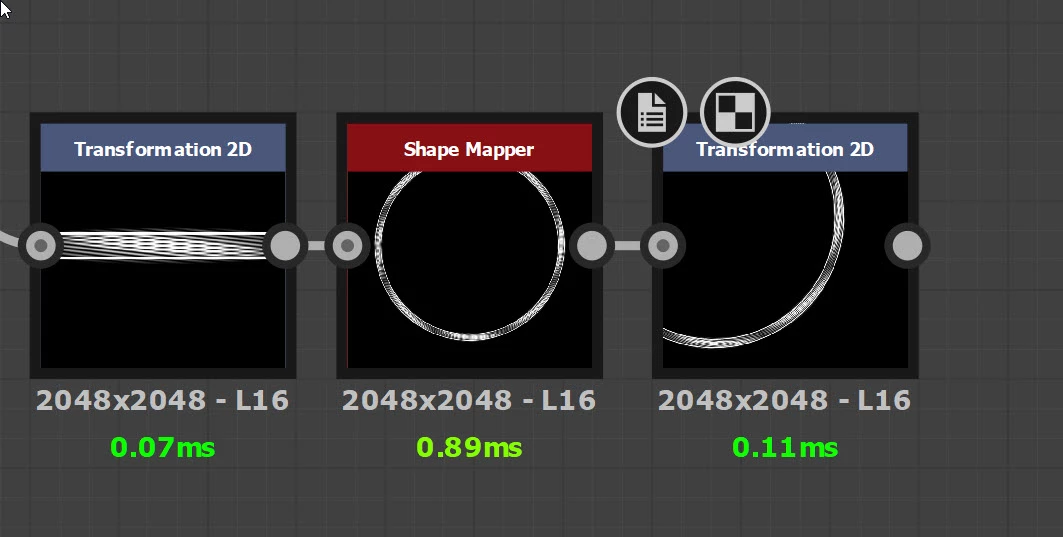The width and height of the screenshot is (1063, 537).
Task: Click the resolution label under Shape Mapper
Action: pyautogui.click(x=469, y=401)
